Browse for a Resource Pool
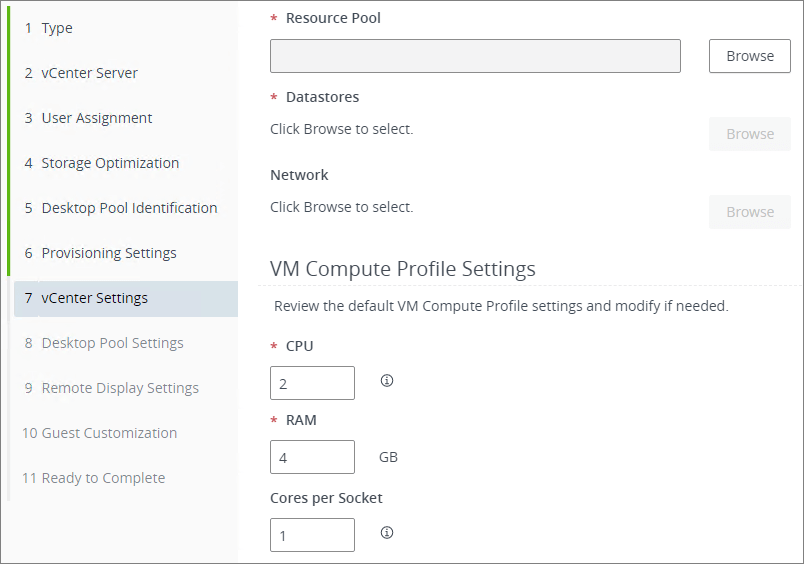 (749, 56)
